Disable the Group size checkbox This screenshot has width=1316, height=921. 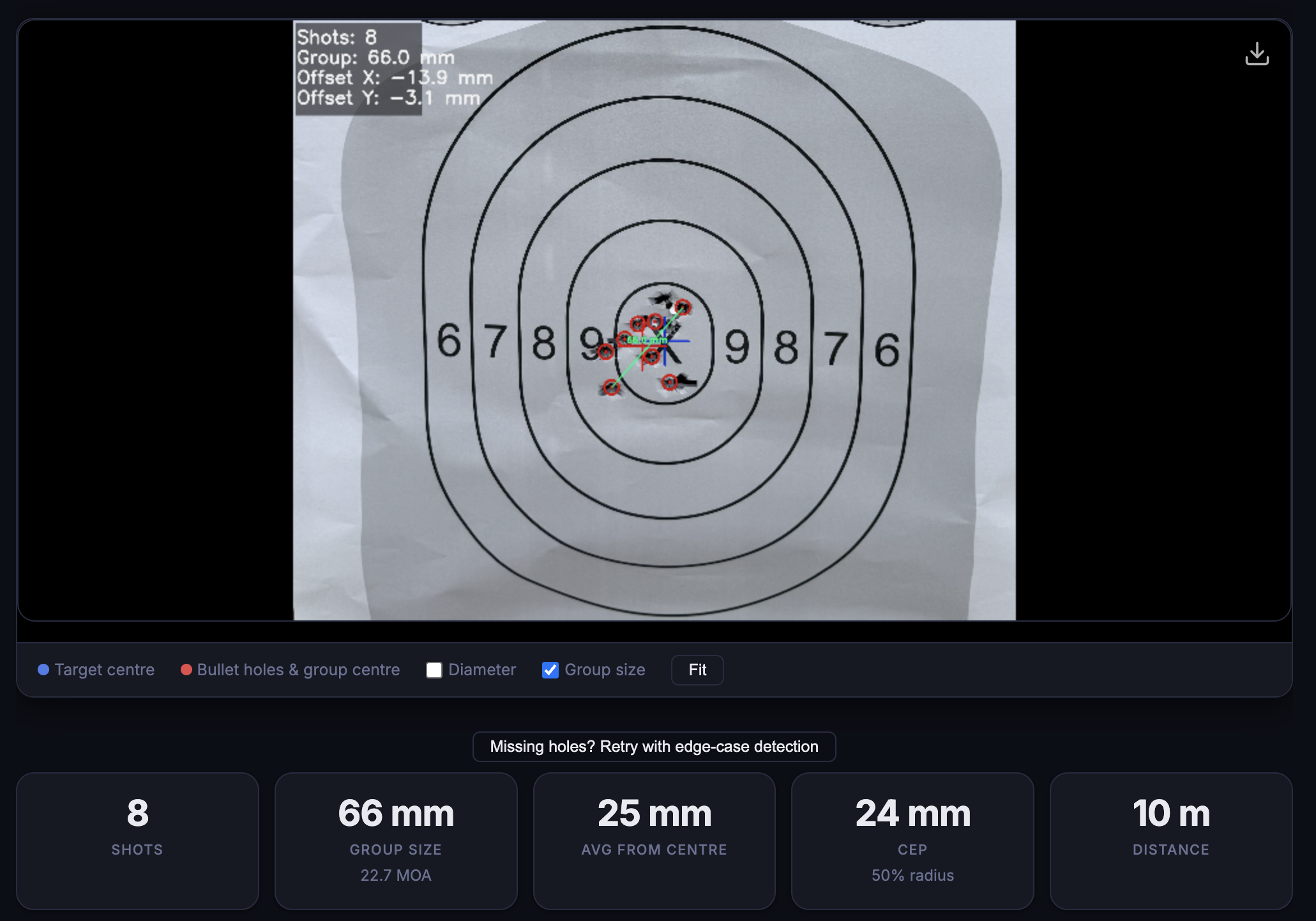coord(550,670)
